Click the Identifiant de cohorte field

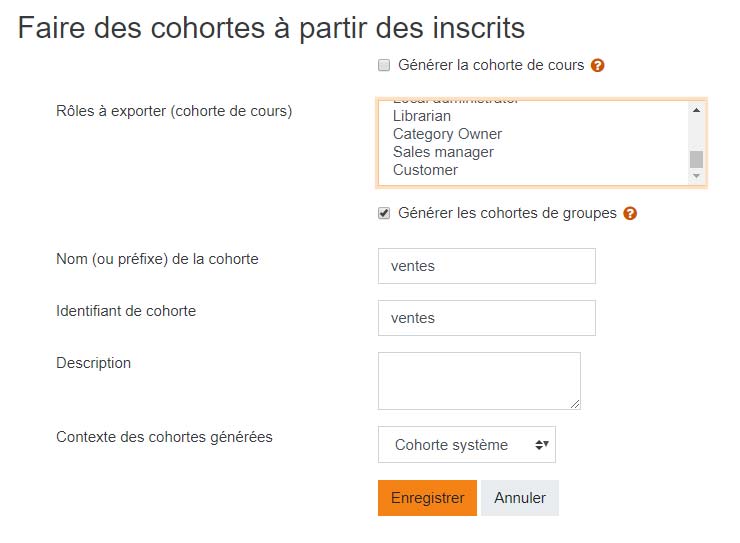point(486,318)
